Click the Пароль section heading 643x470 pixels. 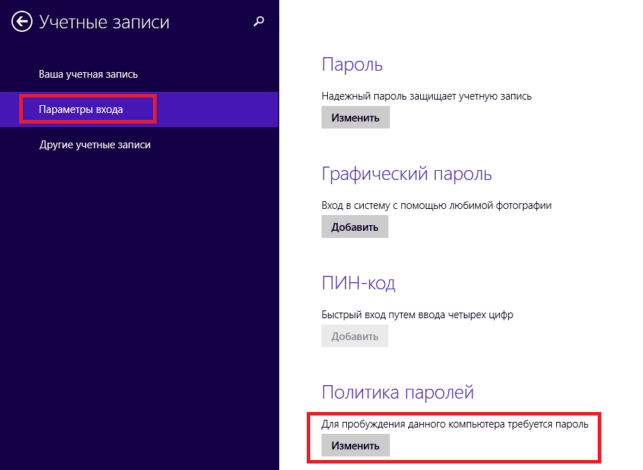(x=352, y=65)
